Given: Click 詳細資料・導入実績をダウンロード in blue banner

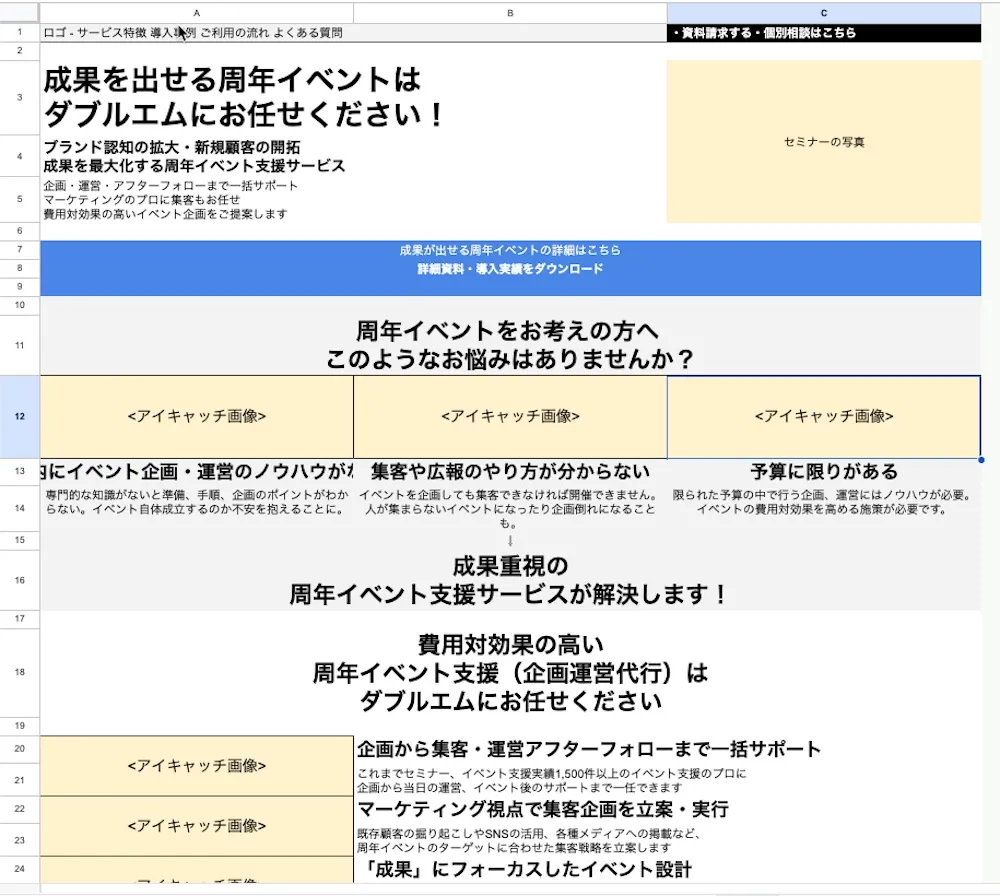Looking at the screenshot, I should [x=510, y=269].
